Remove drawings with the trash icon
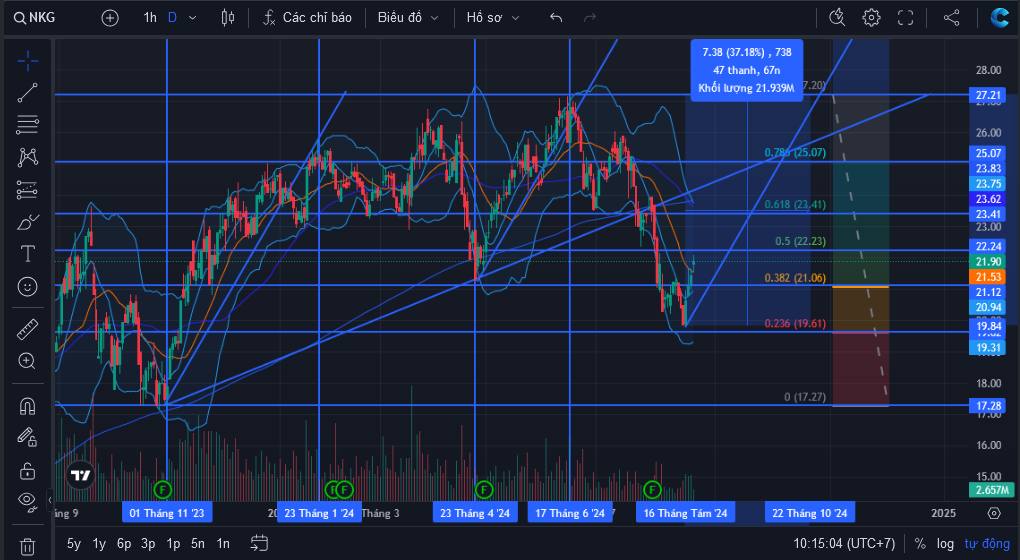This screenshot has width=1020, height=560. click(x=27, y=546)
